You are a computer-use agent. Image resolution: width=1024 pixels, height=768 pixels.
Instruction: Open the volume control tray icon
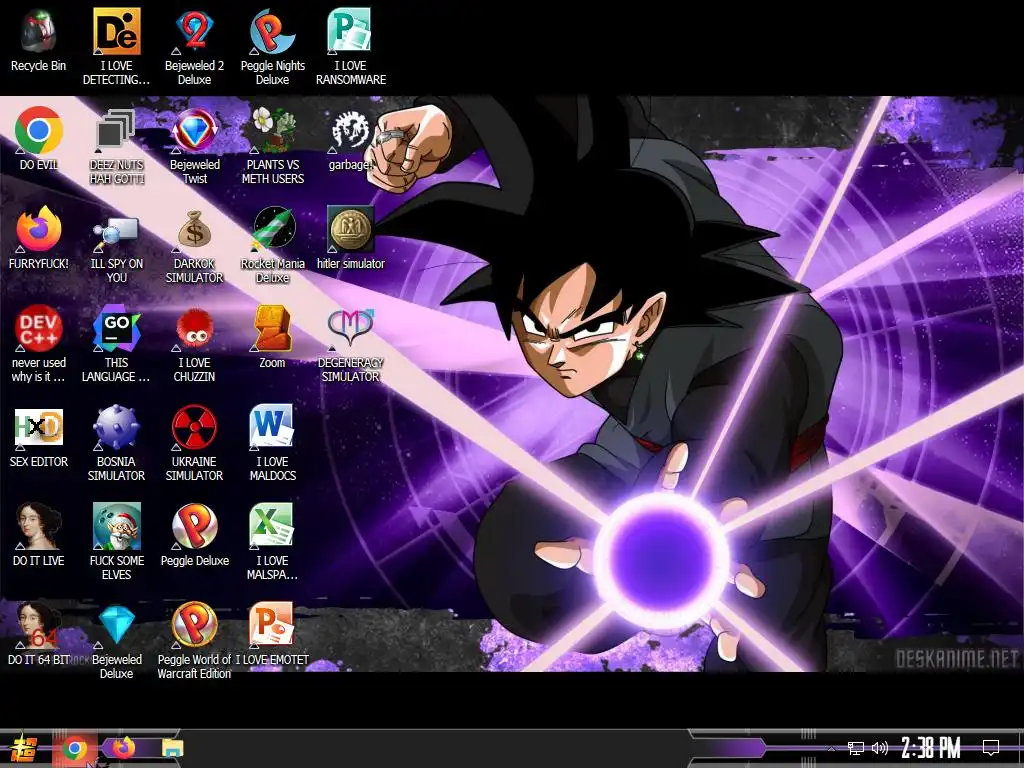(879, 748)
